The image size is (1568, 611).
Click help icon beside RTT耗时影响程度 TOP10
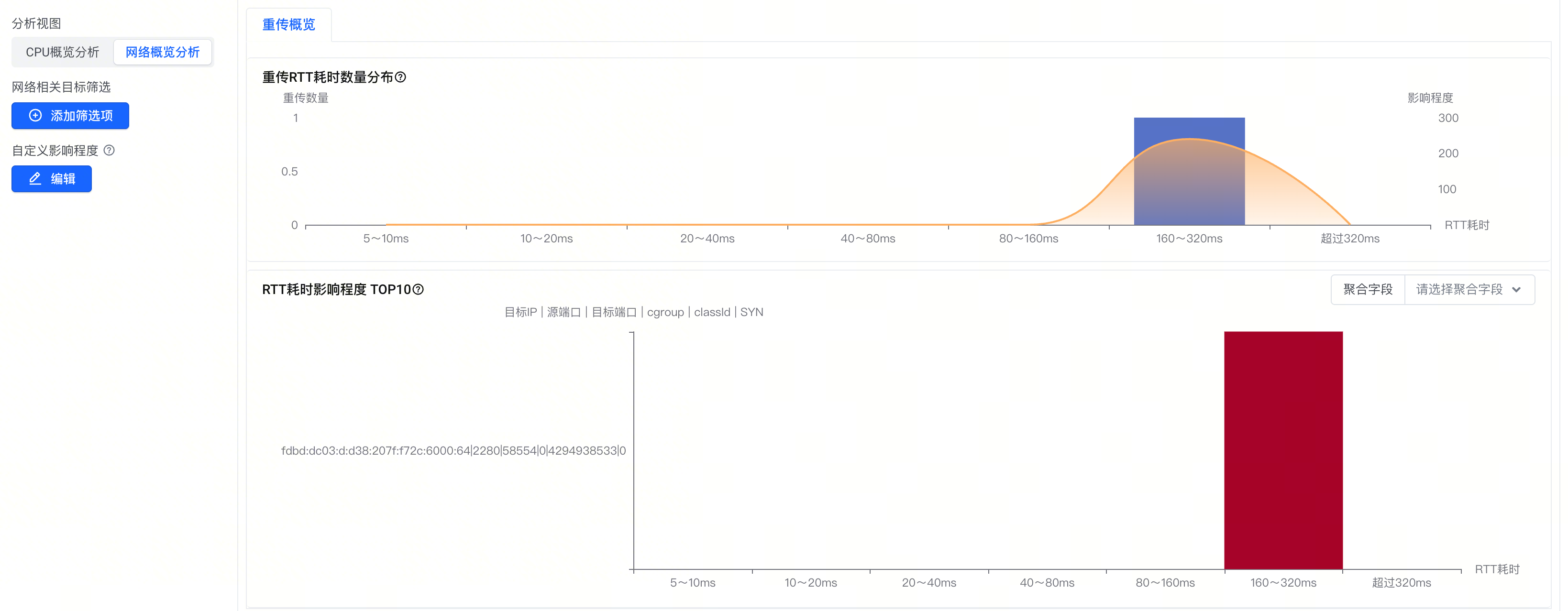[418, 290]
